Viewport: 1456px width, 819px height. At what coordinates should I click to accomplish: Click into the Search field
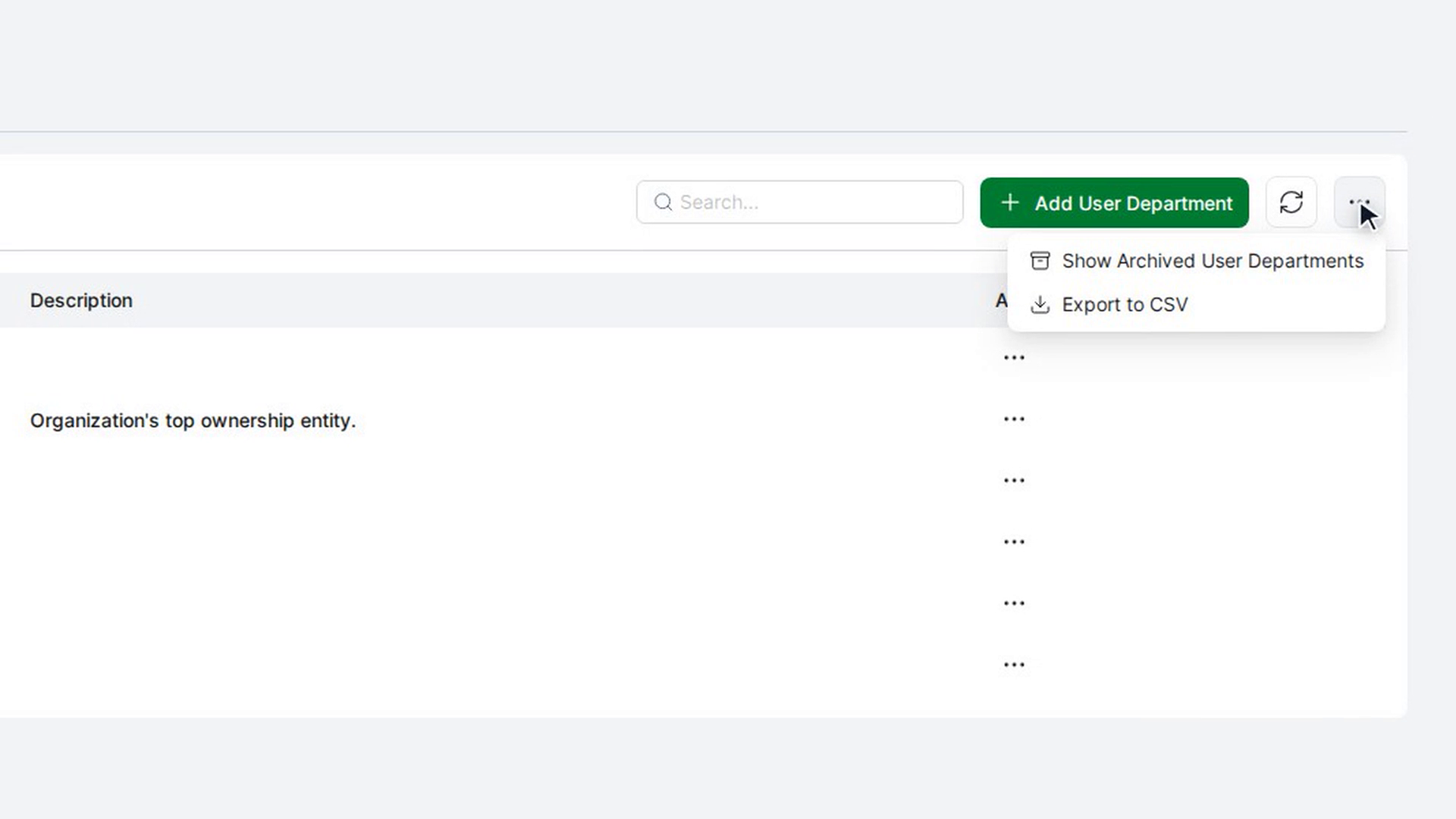click(x=799, y=202)
